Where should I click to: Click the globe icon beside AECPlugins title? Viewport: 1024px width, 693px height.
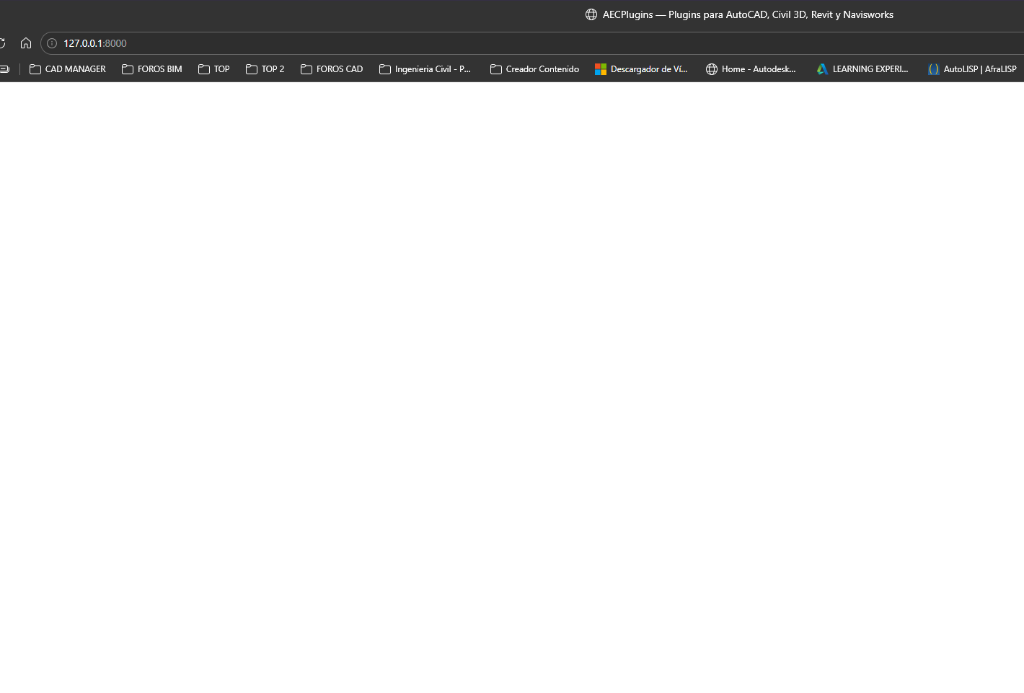tap(591, 14)
